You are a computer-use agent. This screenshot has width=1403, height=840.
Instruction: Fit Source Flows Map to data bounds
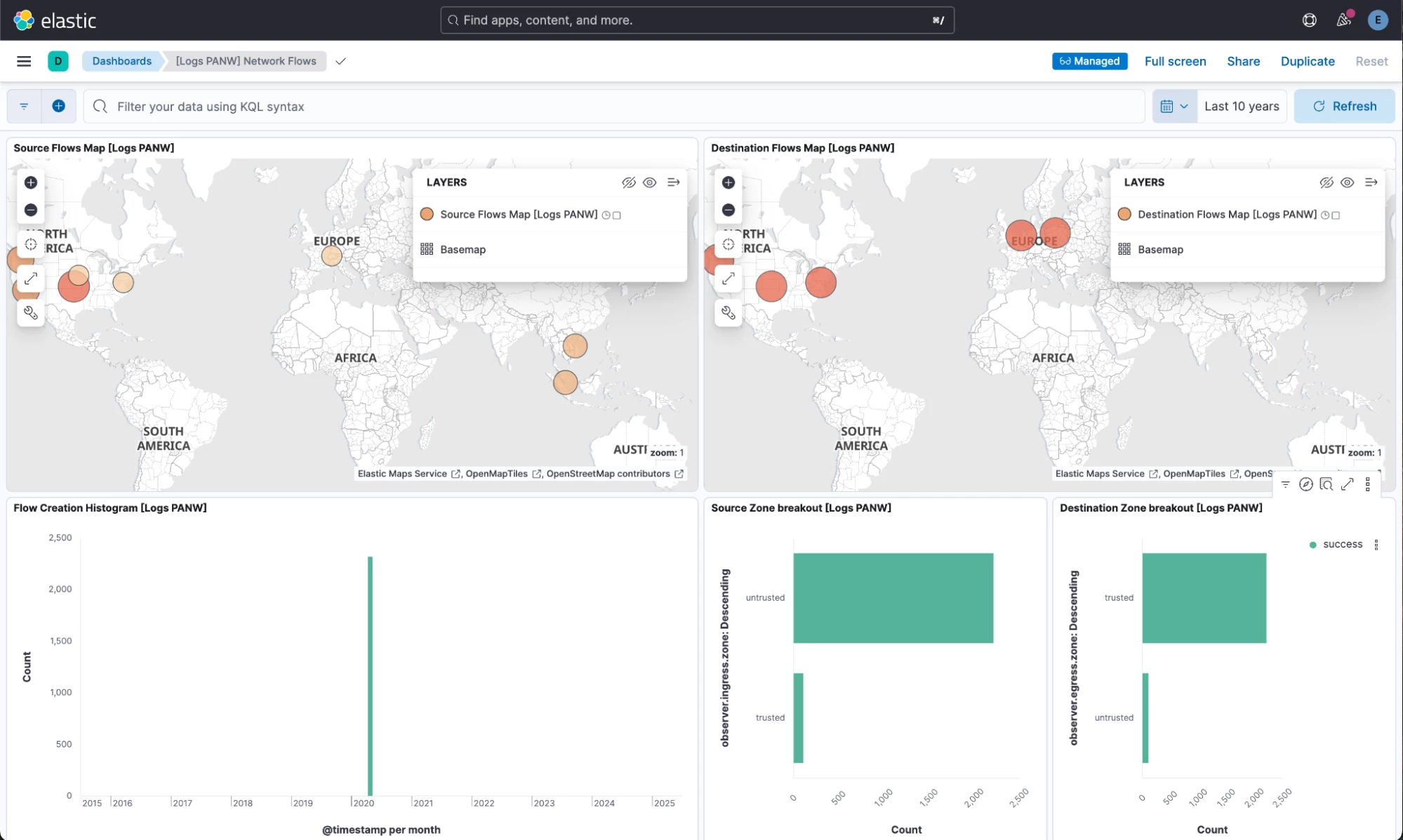[31, 244]
